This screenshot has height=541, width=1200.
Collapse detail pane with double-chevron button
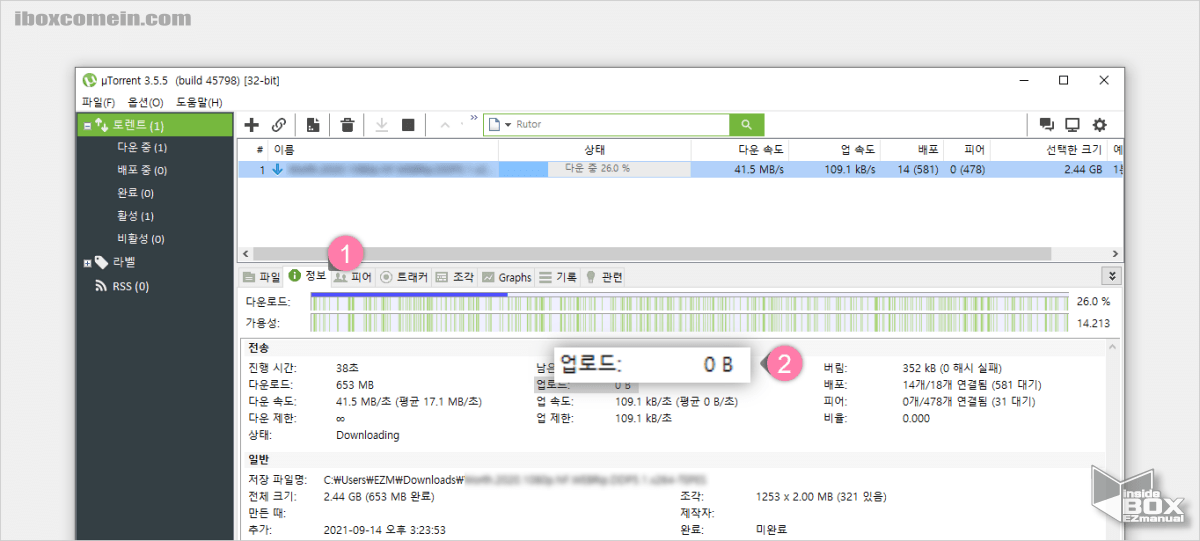1114,276
